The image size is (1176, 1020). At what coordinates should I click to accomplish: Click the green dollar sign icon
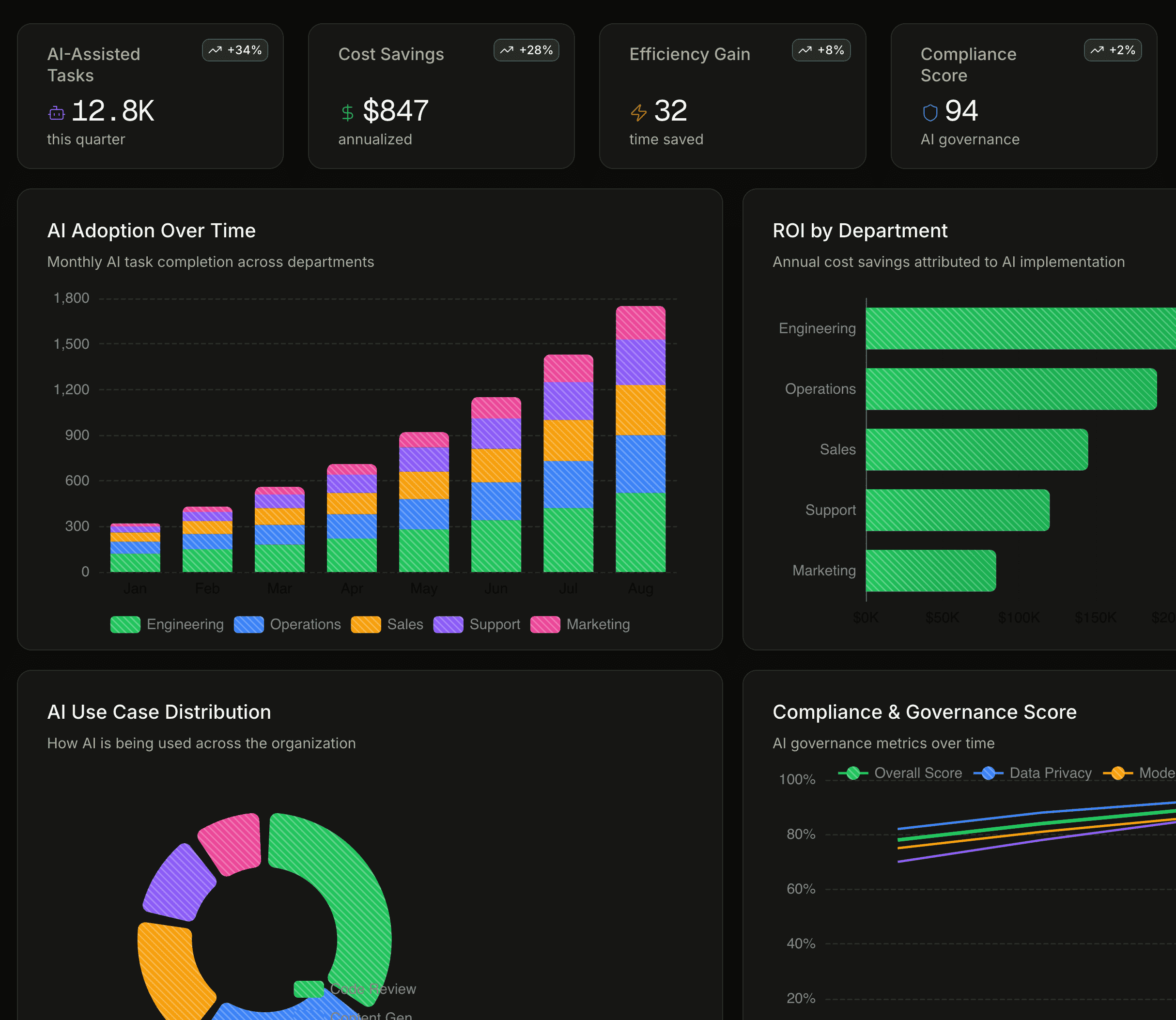click(347, 113)
